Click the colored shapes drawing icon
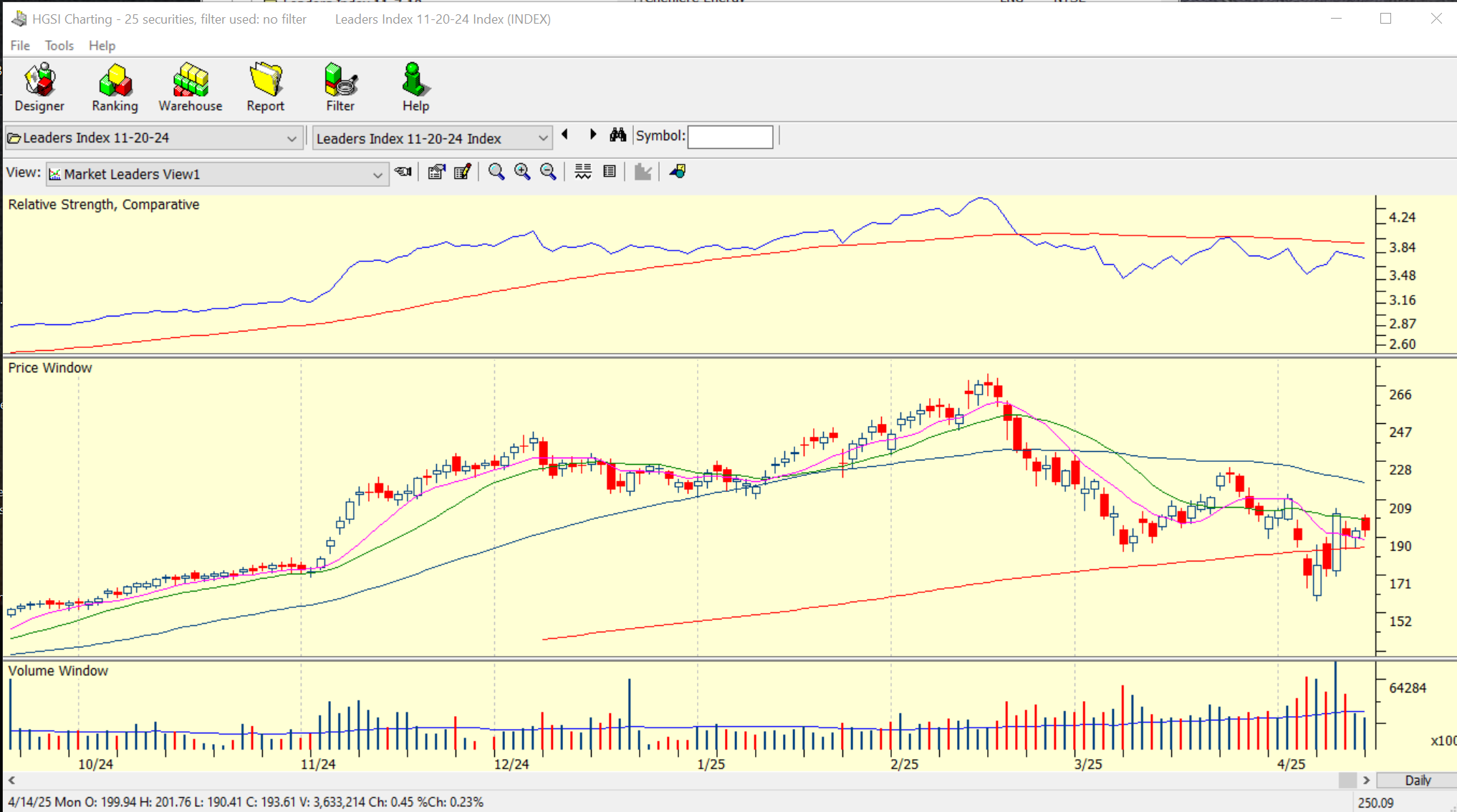Viewport: 1457px width, 812px height. pos(678,172)
